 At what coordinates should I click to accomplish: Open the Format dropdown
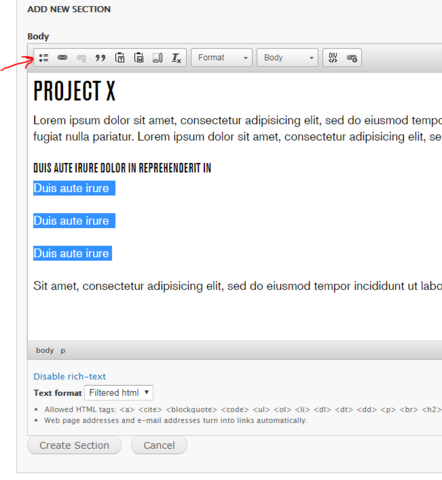(222, 58)
